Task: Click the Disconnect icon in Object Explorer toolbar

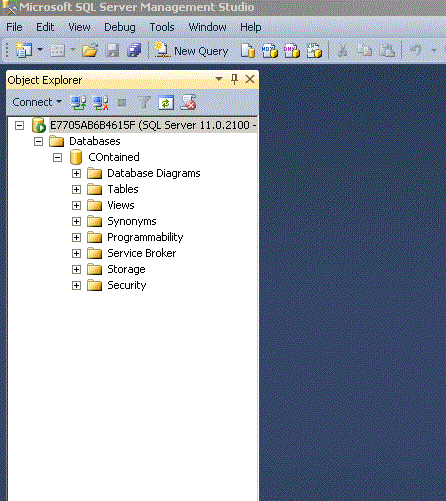Action: tap(100, 103)
